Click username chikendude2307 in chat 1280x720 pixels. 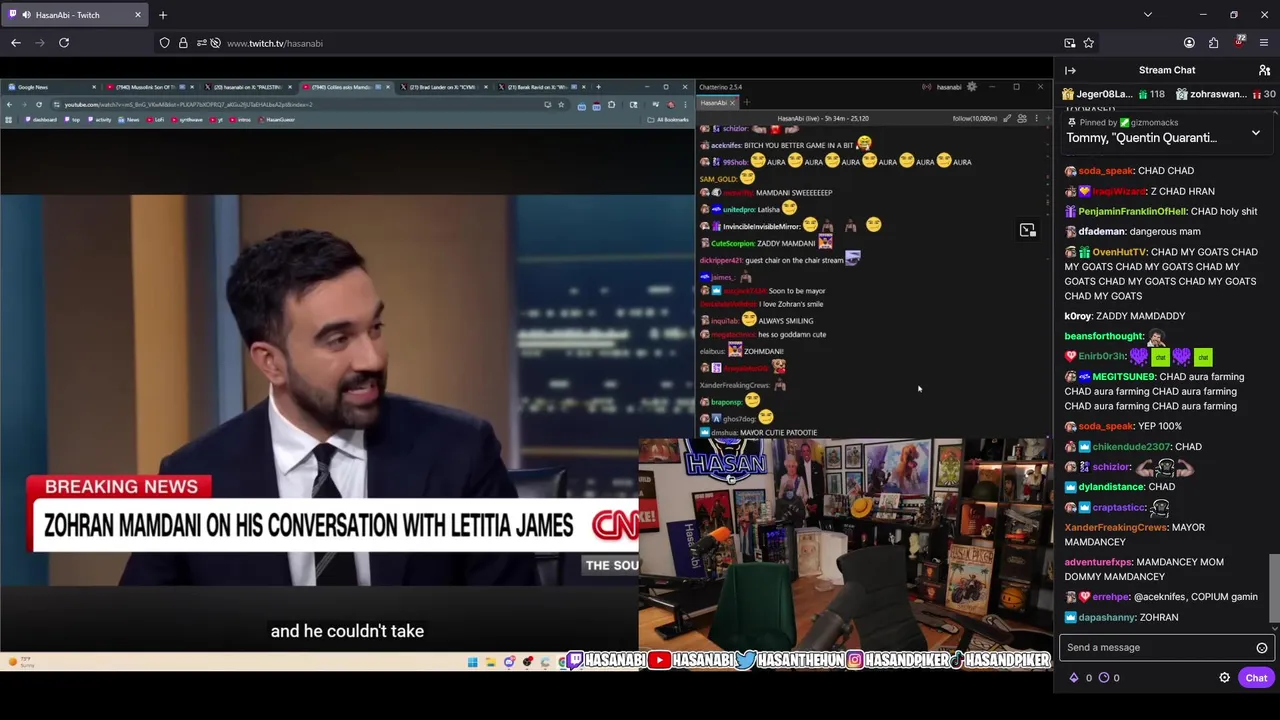(1131, 447)
